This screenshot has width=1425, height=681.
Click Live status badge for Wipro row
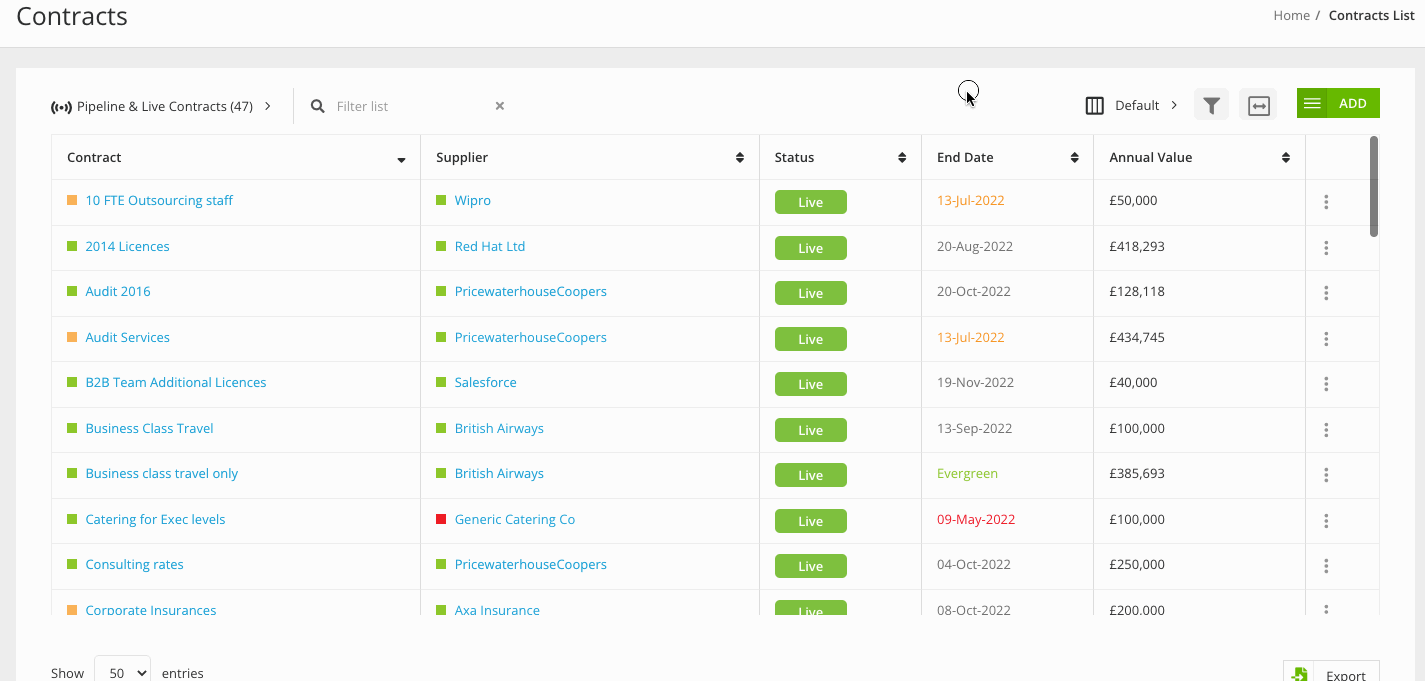[x=811, y=202]
